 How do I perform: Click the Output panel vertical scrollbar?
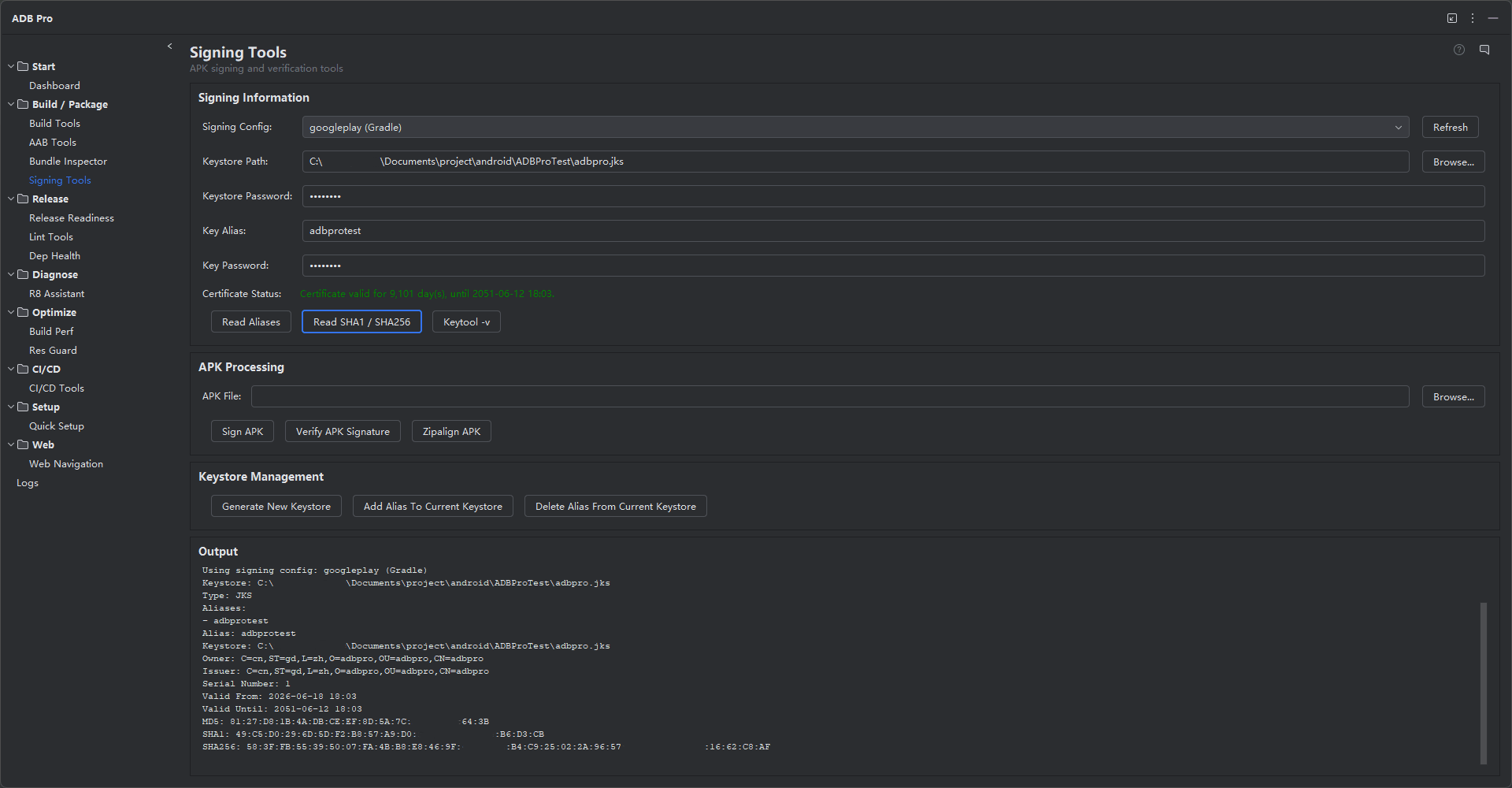(x=1484, y=683)
